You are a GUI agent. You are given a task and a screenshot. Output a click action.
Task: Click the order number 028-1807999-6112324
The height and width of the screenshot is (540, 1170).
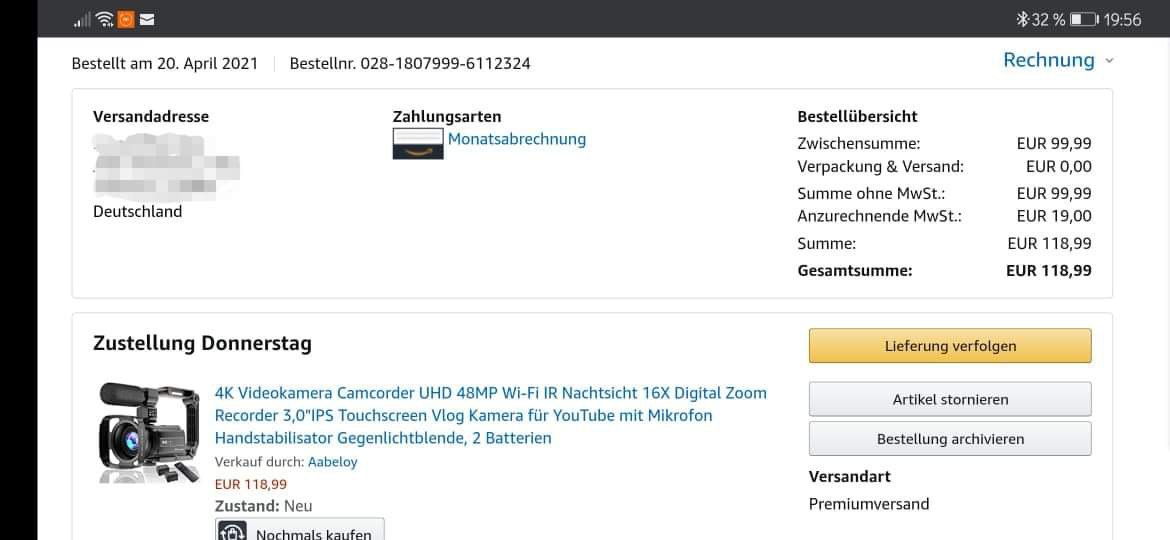tap(445, 63)
